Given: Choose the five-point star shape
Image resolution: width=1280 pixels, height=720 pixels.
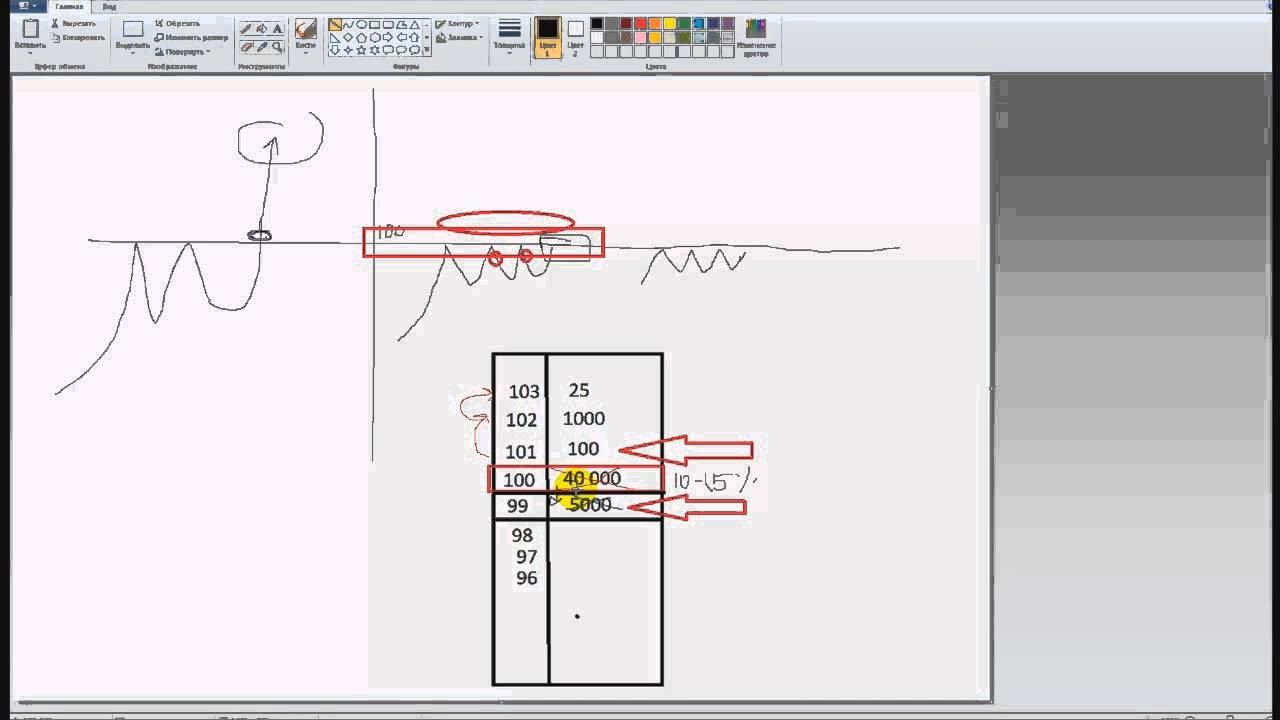Looking at the screenshot, I should (361, 49).
